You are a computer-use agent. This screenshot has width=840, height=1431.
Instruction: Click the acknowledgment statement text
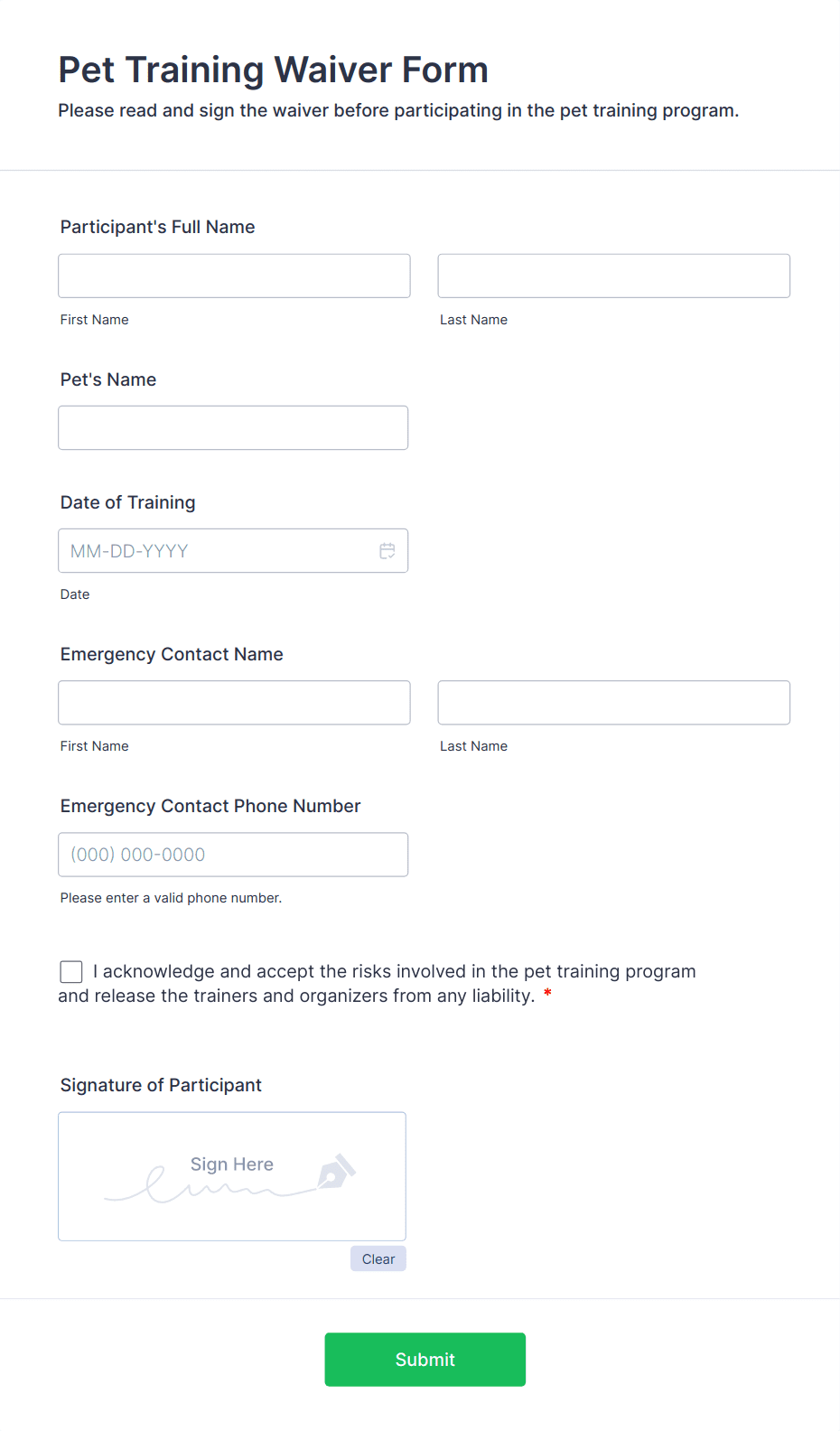[x=378, y=984]
